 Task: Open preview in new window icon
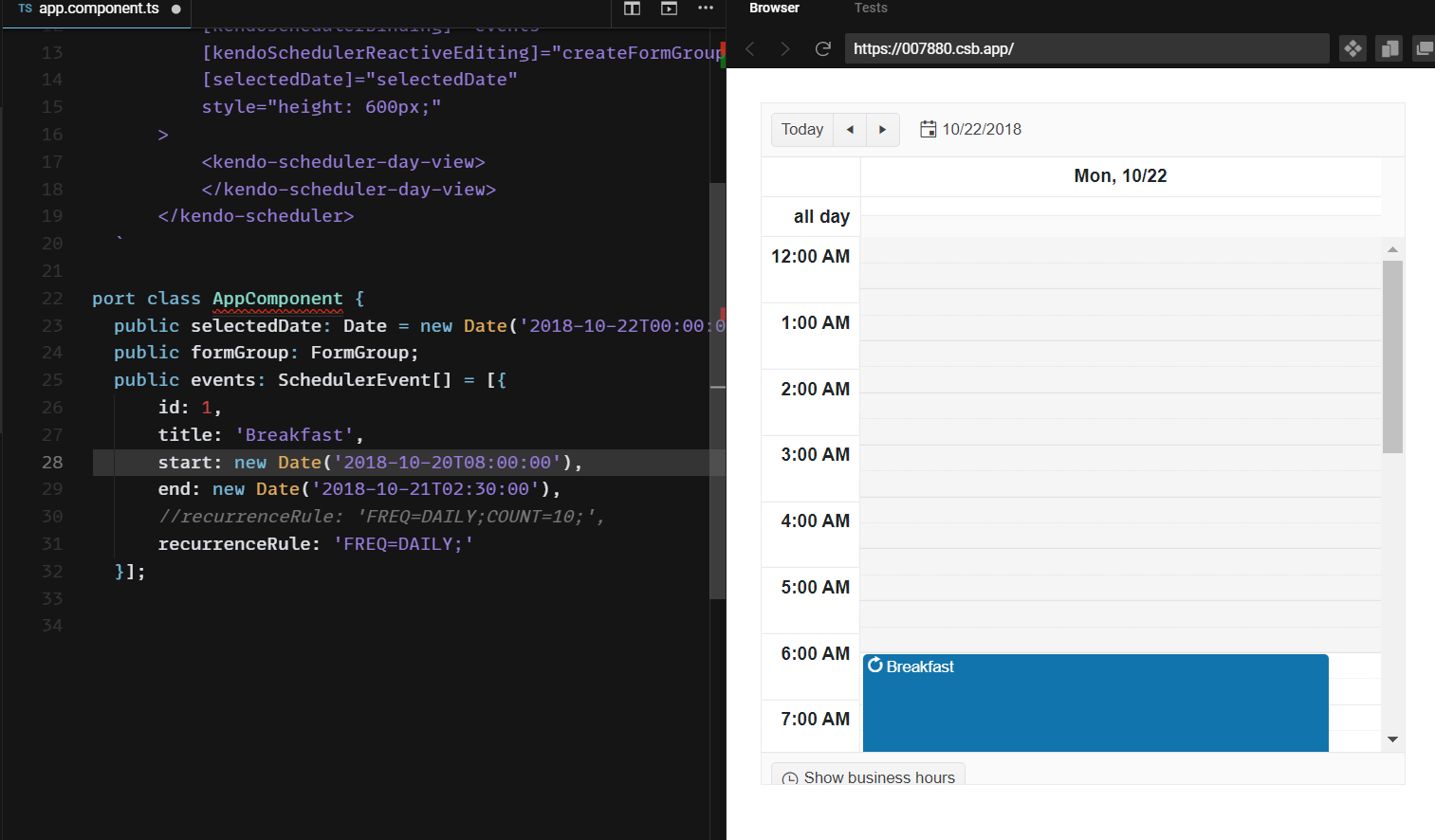point(1424,48)
